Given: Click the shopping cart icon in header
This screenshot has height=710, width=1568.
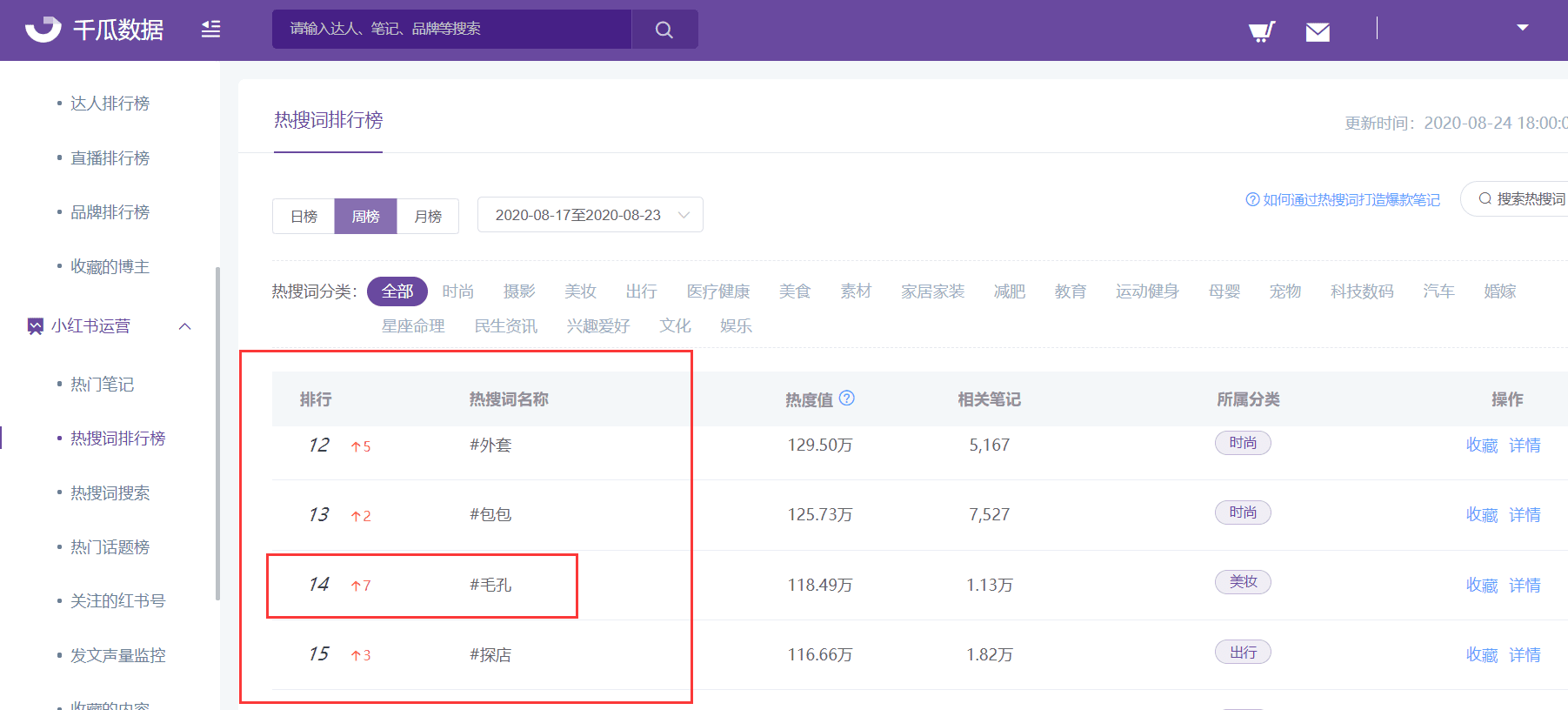Looking at the screenshot, I should 1261,31.
